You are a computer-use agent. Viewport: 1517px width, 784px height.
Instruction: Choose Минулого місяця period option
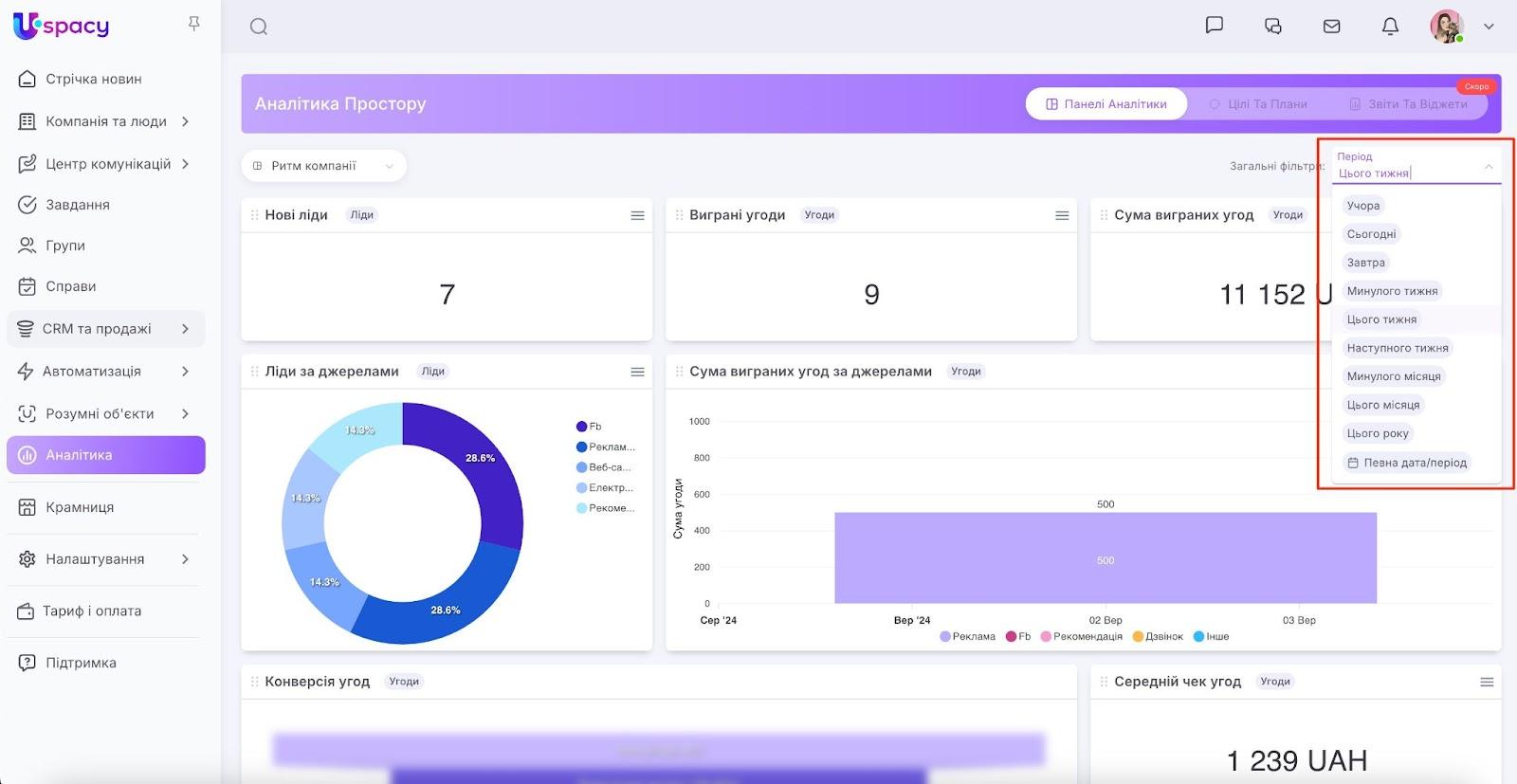point(1393,376)
